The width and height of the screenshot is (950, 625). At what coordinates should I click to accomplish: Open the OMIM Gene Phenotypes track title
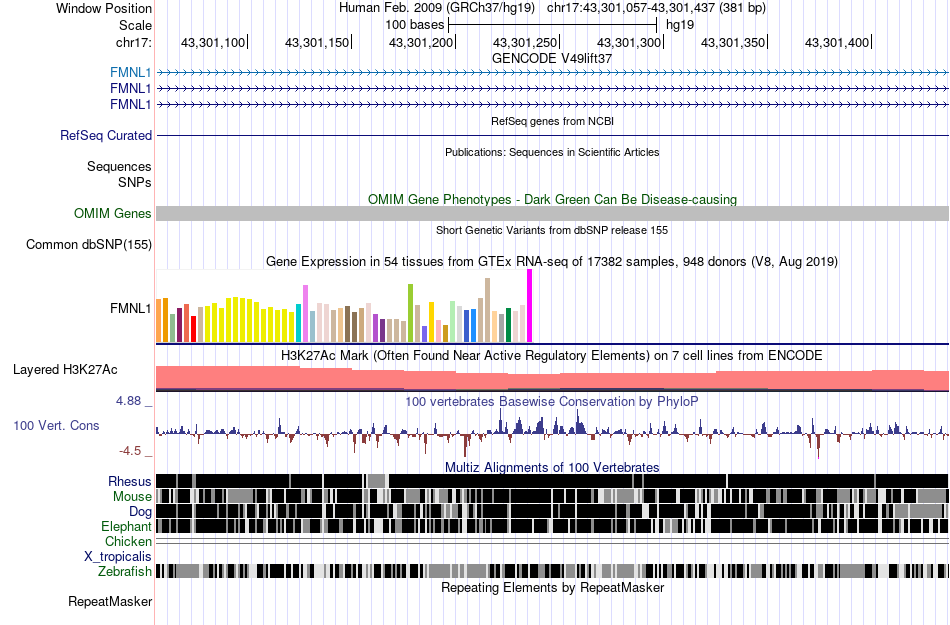click(x=552, y=199)
